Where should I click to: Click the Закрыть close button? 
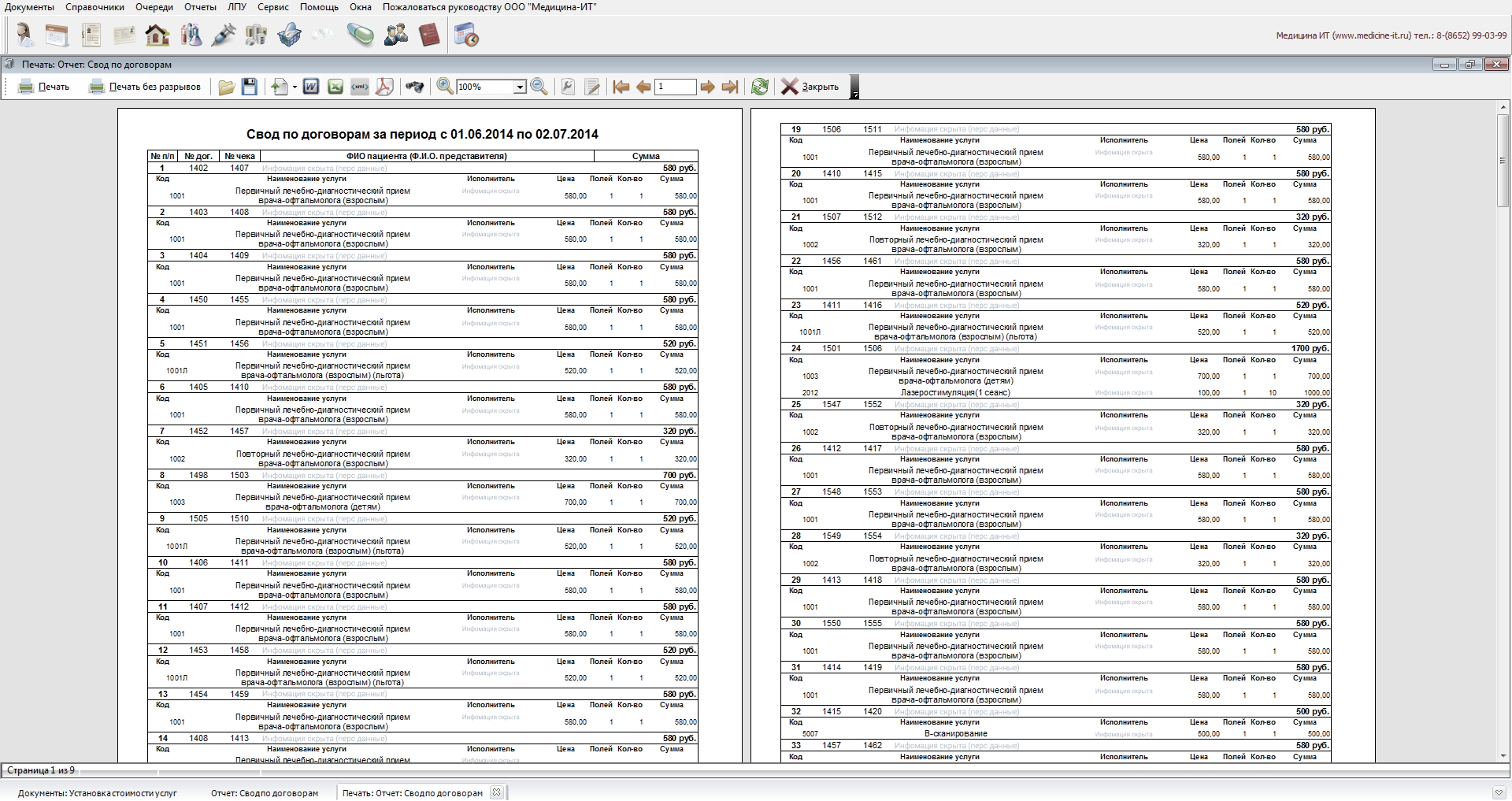click(810, 87)
